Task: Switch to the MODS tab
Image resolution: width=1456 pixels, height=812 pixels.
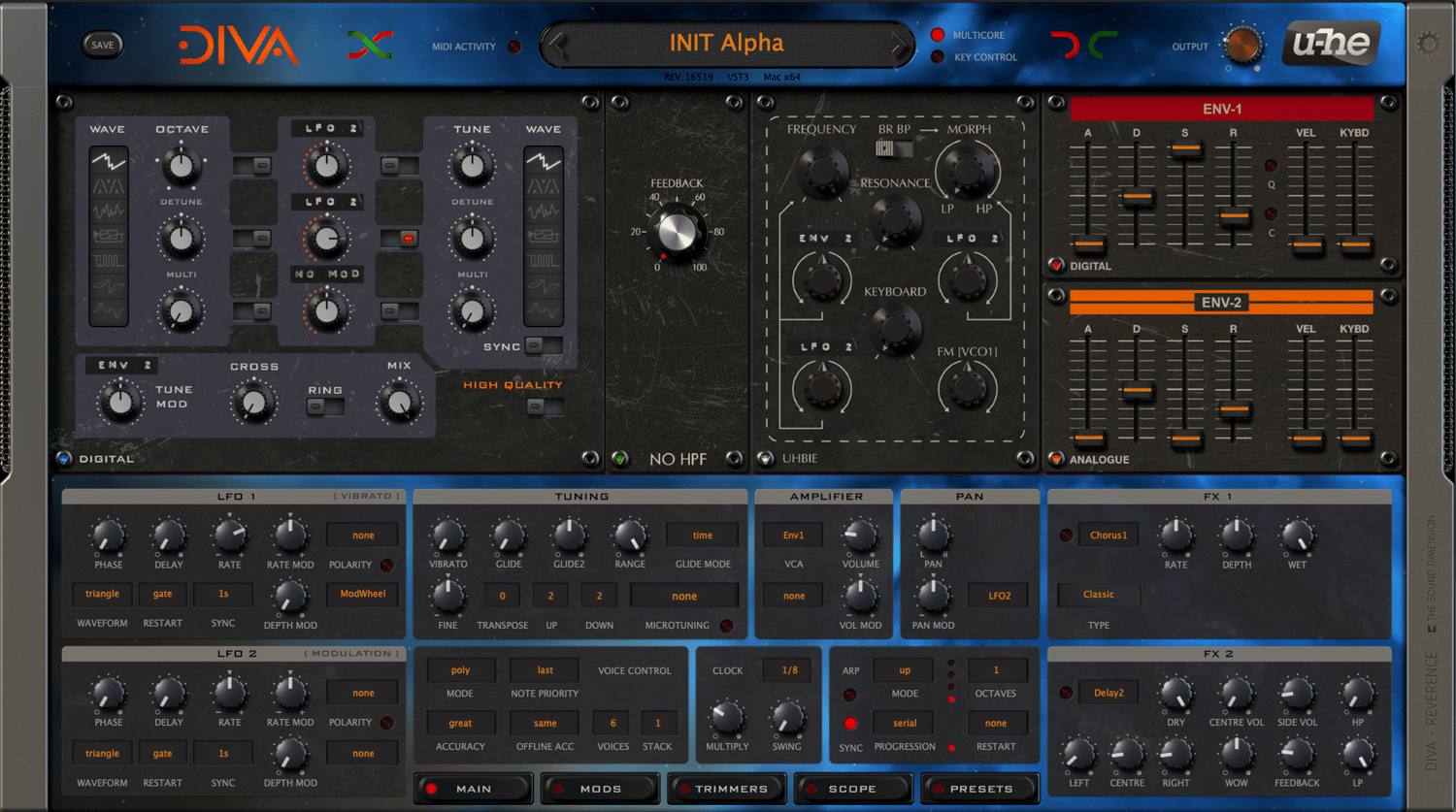Action: pyautogui.click(x=601, y=789)
